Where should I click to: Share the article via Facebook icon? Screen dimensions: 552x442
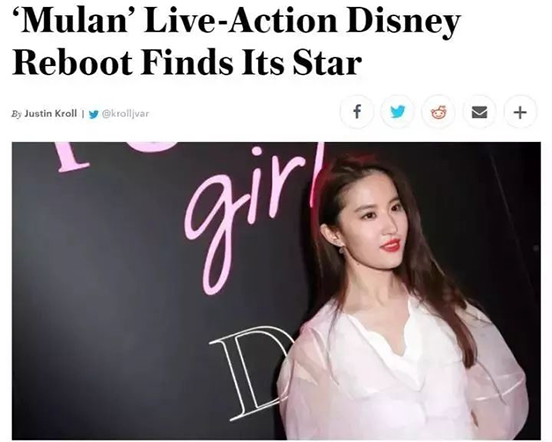coord(357,112)
